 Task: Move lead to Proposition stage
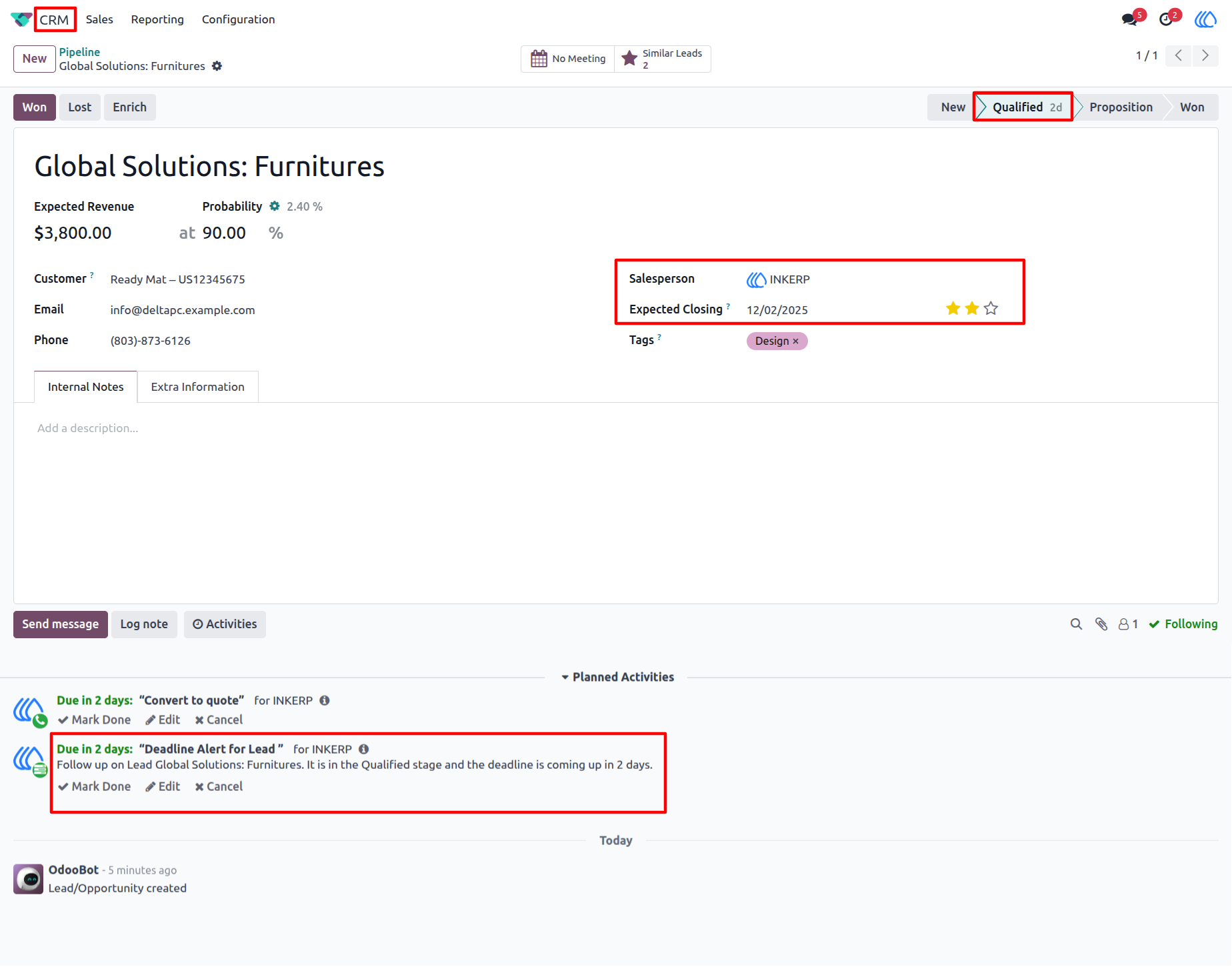[1121, 107]
